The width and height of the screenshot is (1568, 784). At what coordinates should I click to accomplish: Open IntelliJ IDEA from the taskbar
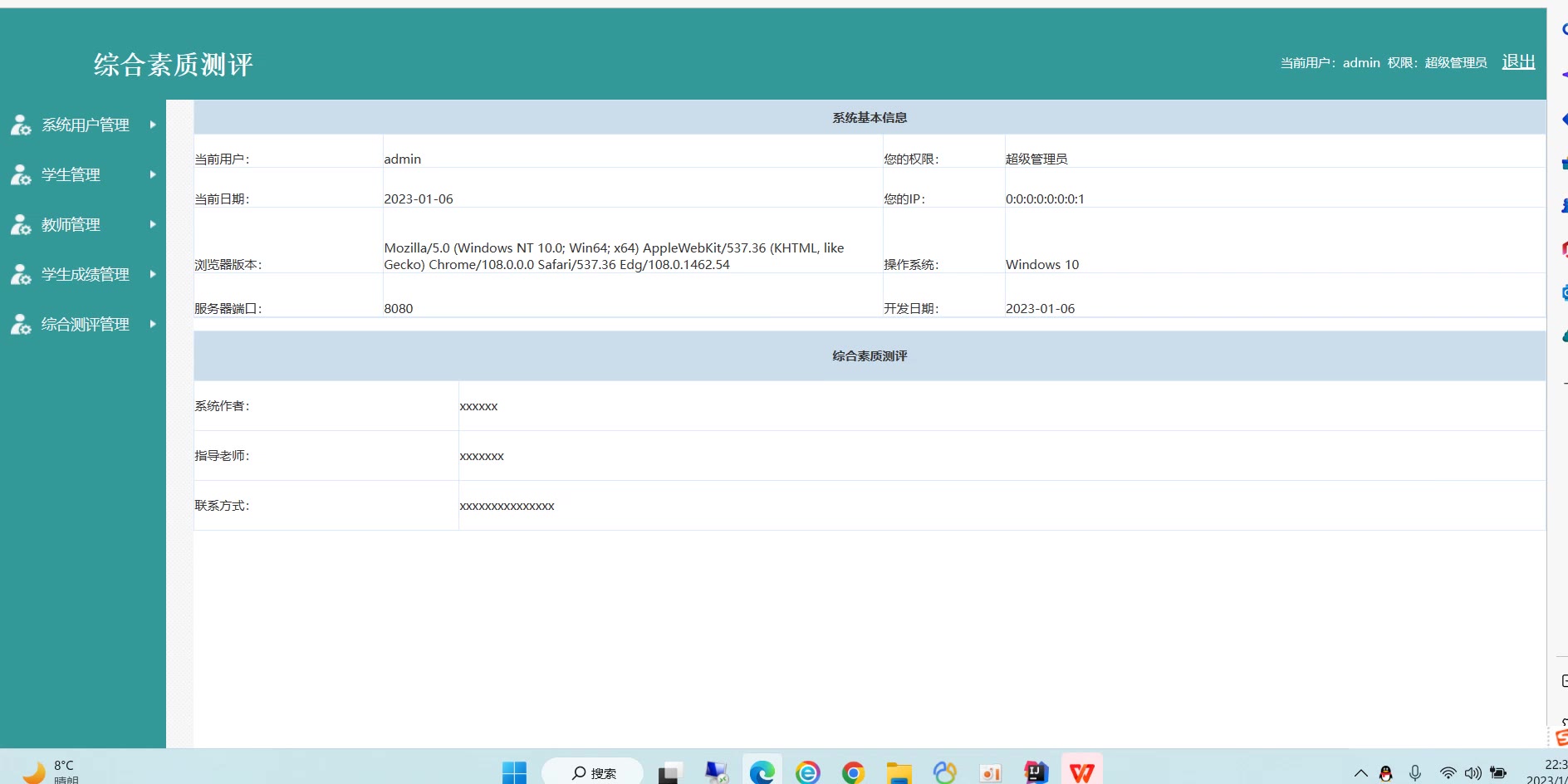pyautogui.click(x=1036, y=773)
